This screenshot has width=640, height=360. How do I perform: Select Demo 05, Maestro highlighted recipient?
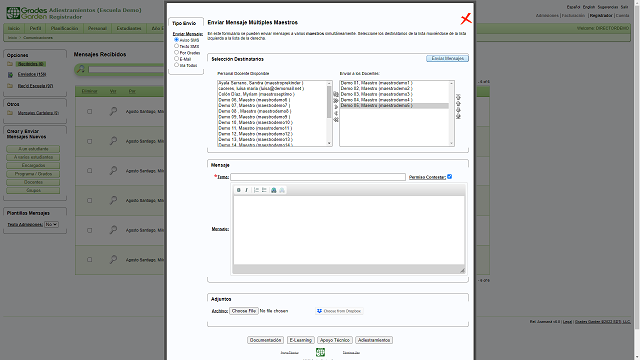pyautogui.click(x=394, y=106)
